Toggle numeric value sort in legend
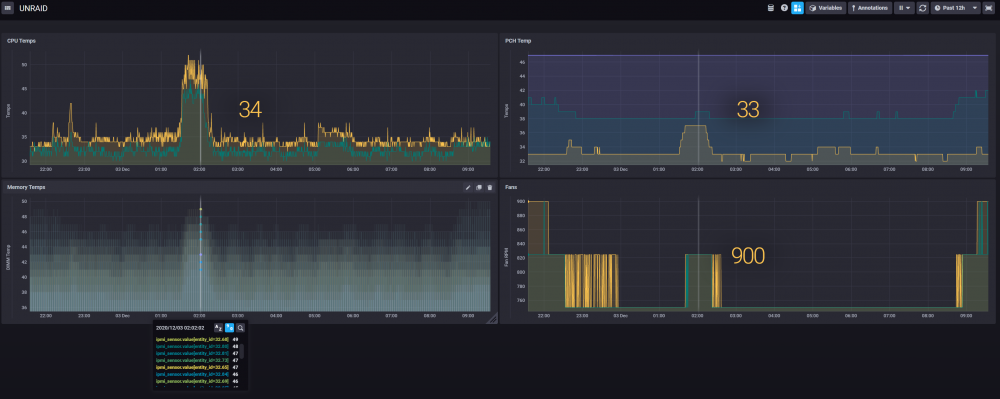 [x=229, y=328]
